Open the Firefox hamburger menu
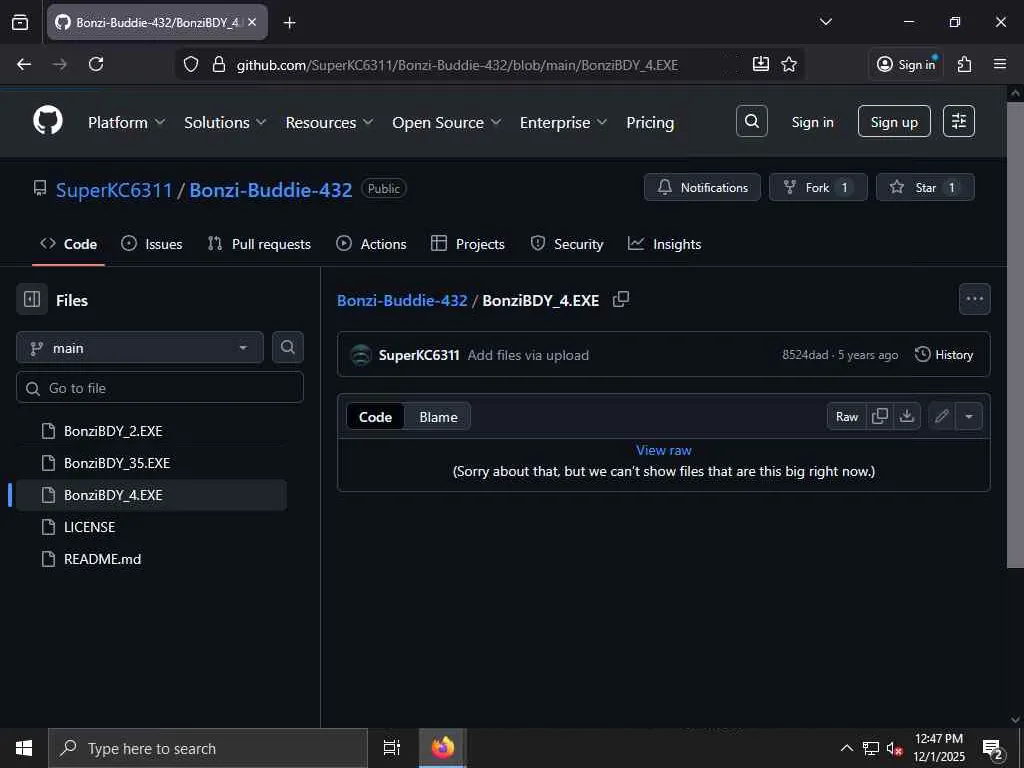1024x768 pixels. (1000, 64)
